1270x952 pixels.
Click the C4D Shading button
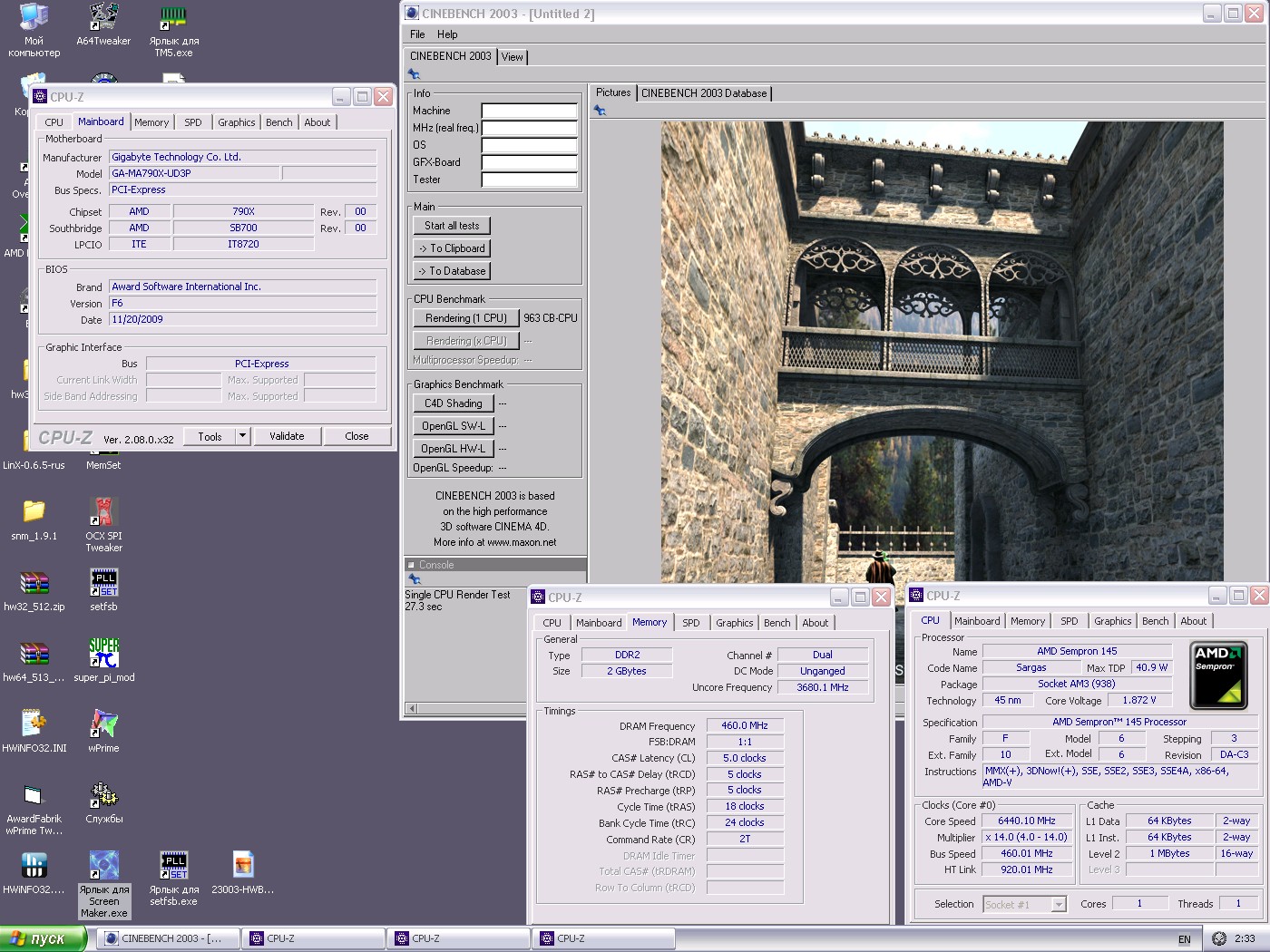coord(454,403)
